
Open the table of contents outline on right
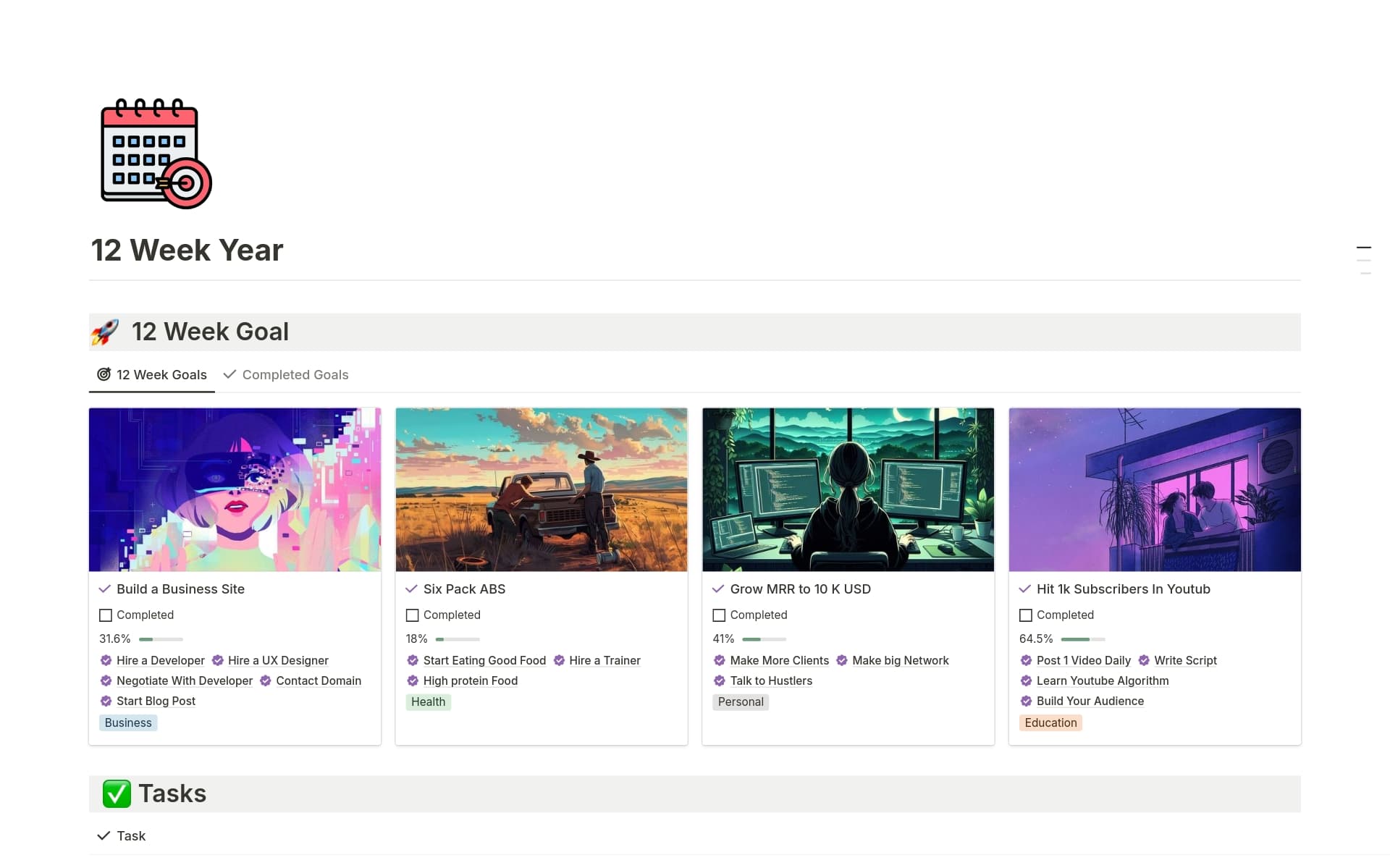(x=1364, y=260)
